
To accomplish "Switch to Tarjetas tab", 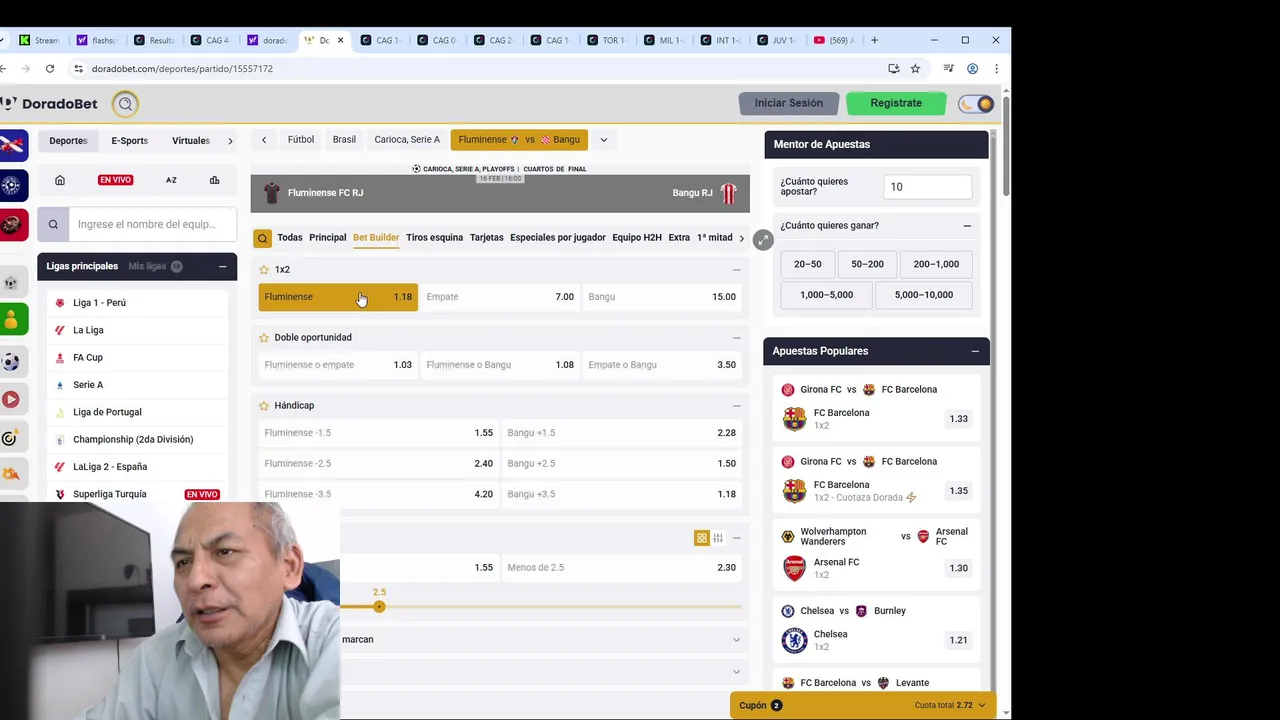I will (487, 238).
